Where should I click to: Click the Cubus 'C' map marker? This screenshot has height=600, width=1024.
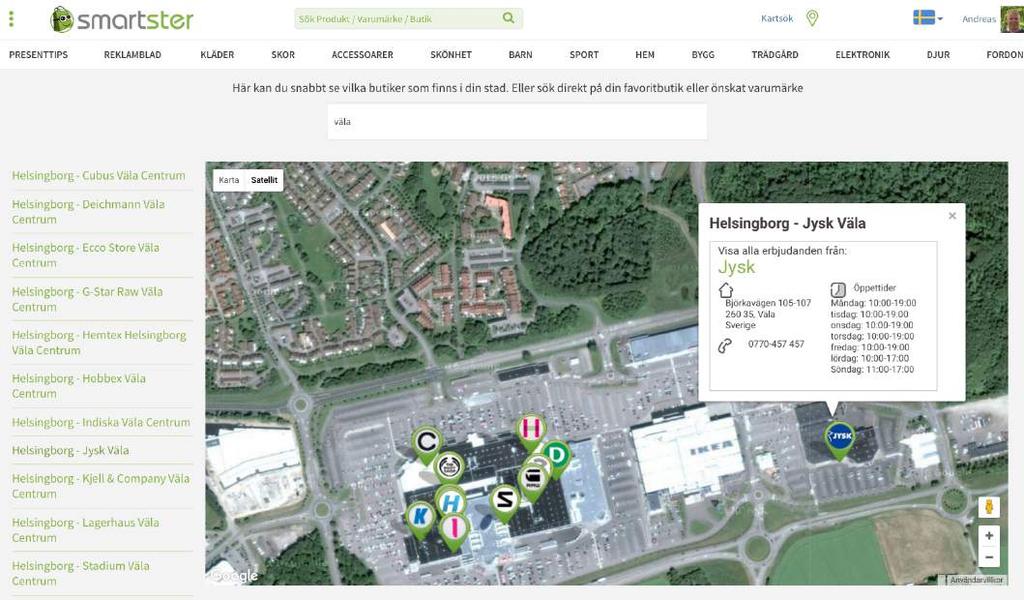[426, 445]
